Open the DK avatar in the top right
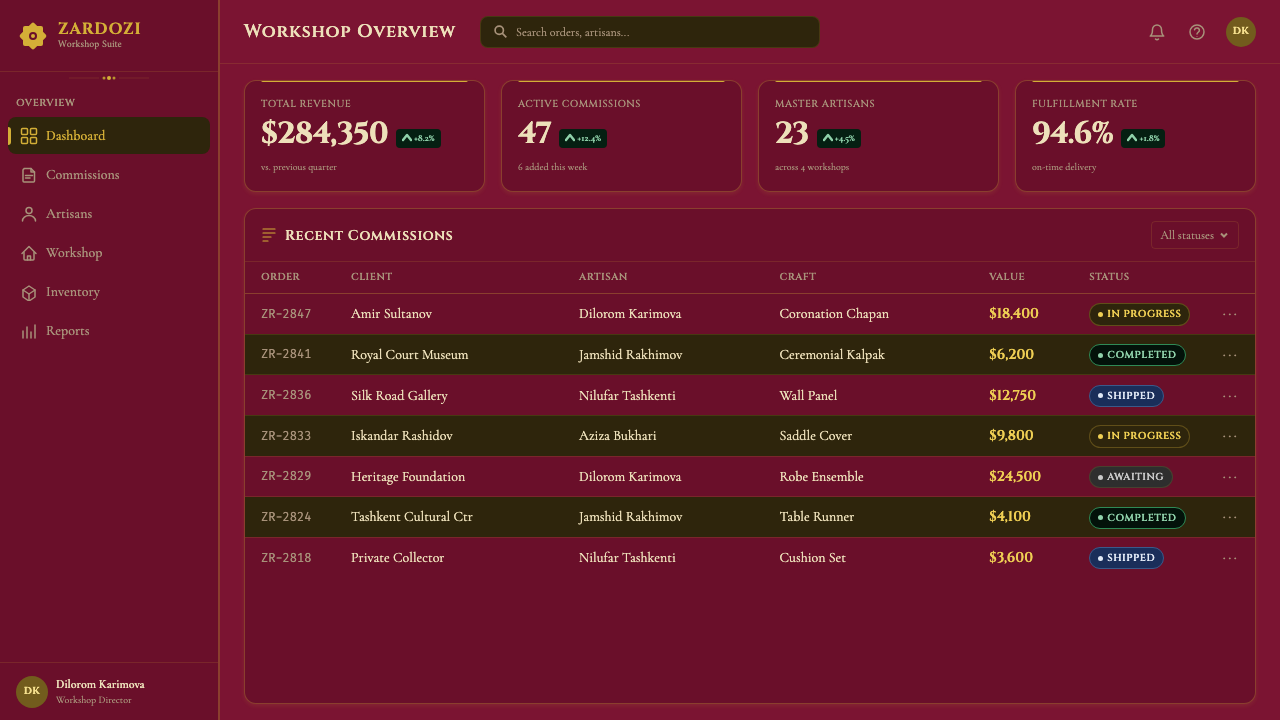Image resolution: width=1280 pixels, height=720 pixels. point(1241,32)
